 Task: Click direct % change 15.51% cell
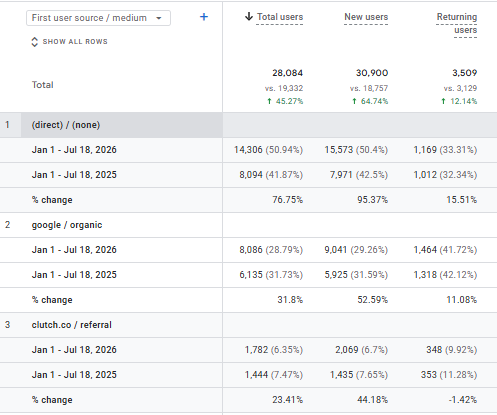[462, 200]
